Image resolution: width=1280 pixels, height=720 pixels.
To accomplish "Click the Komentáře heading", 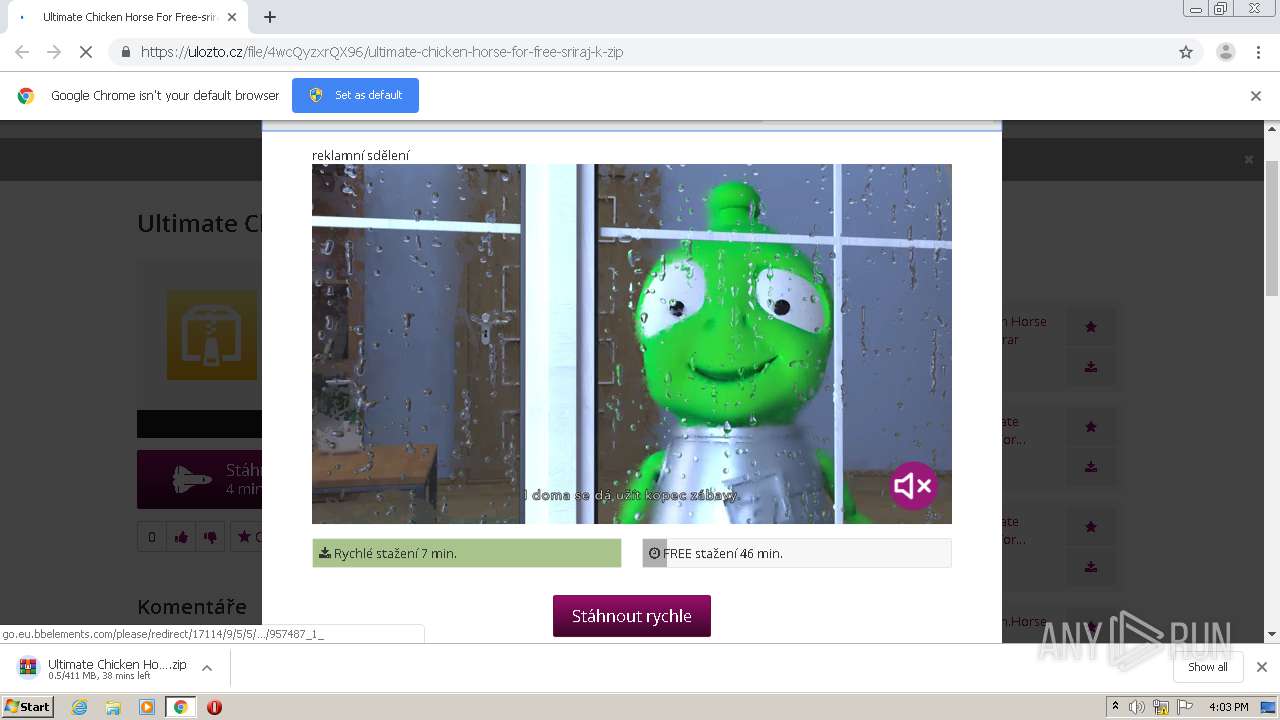I will 192,607.
